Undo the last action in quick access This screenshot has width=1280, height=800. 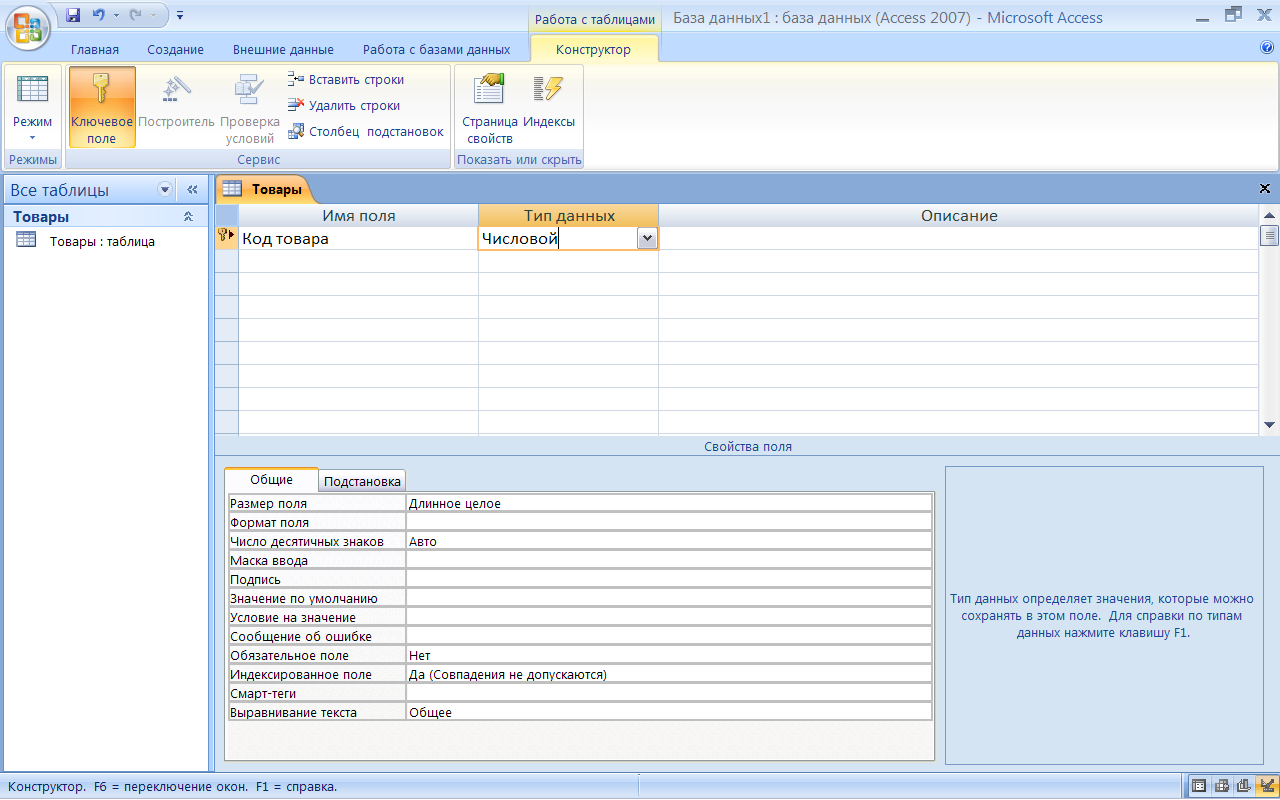pos(98,15)
